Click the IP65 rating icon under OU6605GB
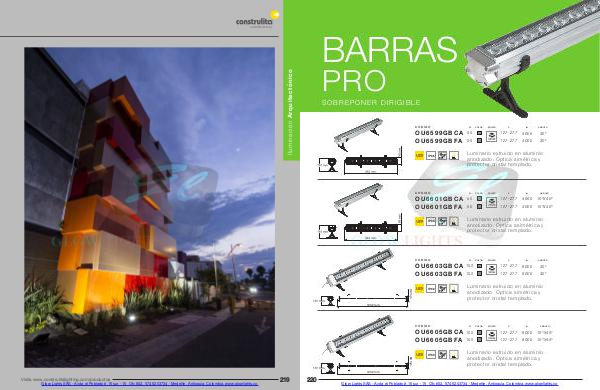 [431, 354]
